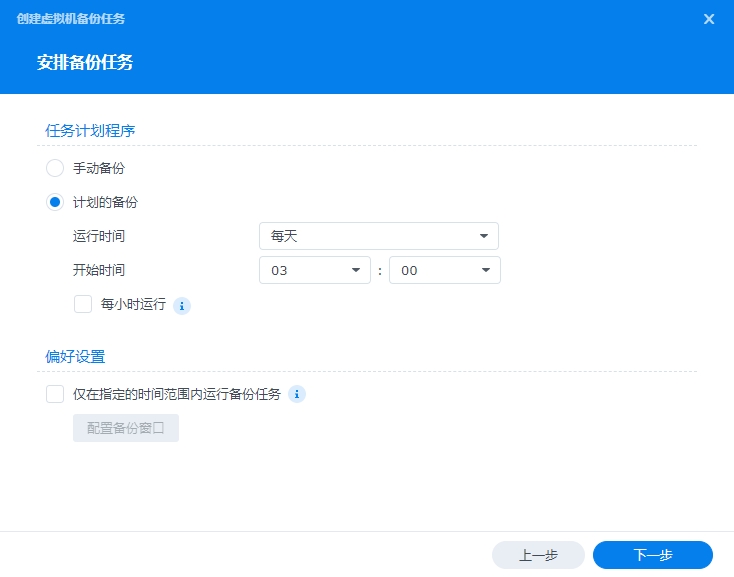Image resolution: width=734 pixels, height=577 pixels.
Task: Click the 开始时间 field label
Action: tap(99, 270)
